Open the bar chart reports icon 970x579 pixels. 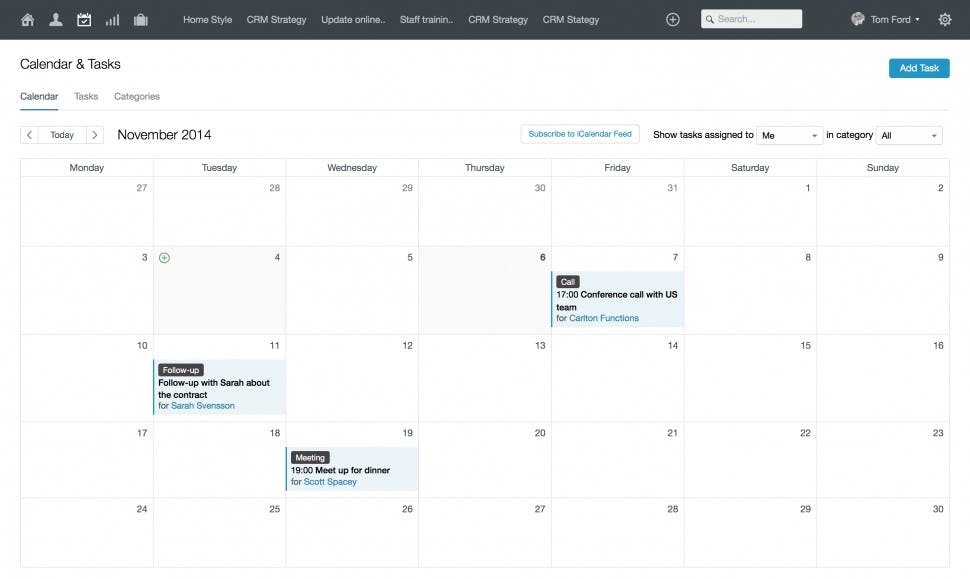[112, 19]
